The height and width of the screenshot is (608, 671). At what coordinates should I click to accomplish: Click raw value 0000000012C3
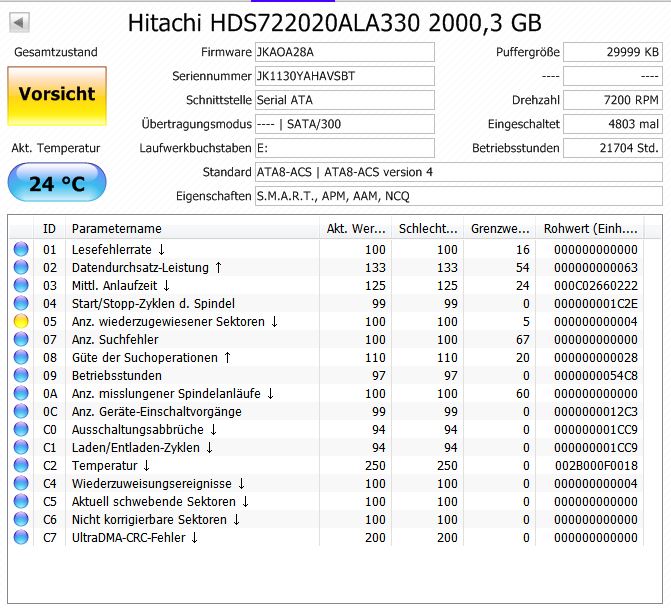click(596, 412)
